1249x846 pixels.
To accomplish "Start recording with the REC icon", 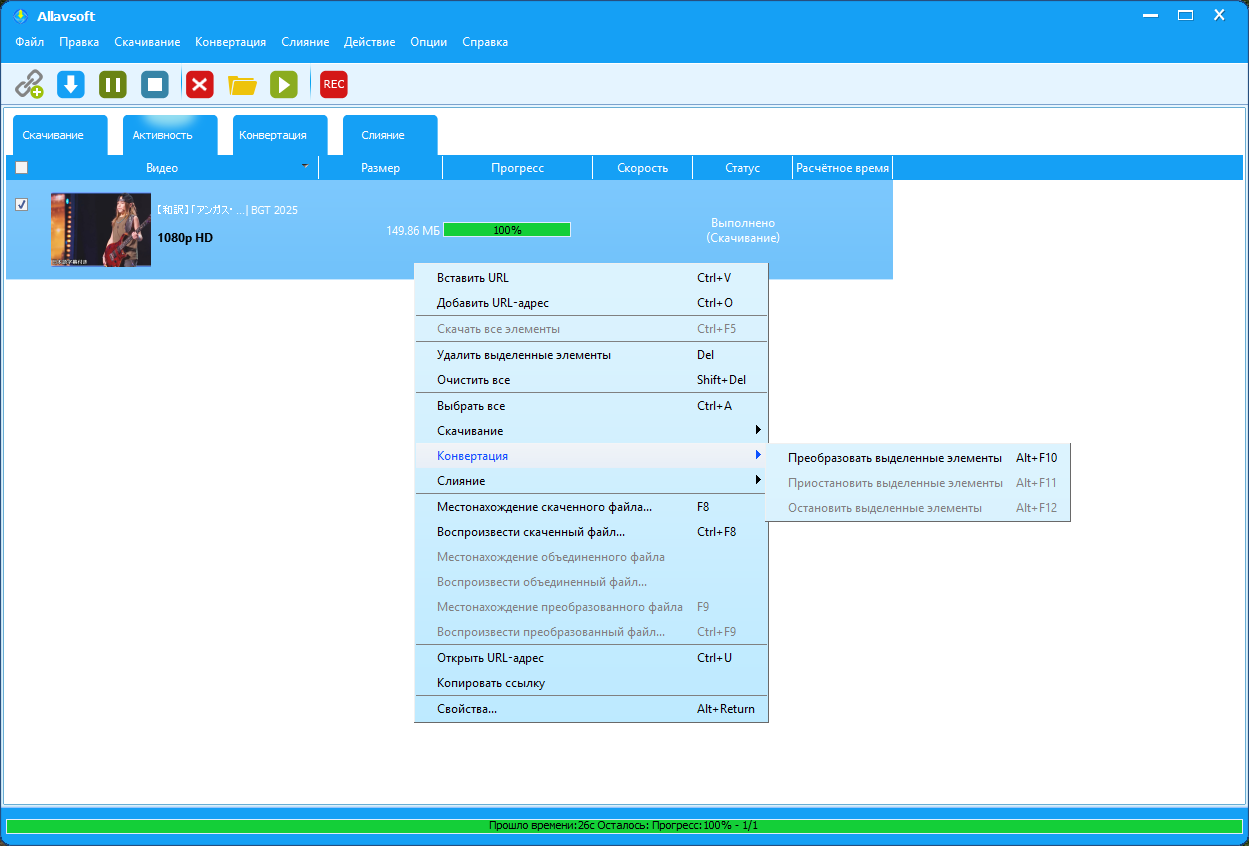I will tap(334, 84).
